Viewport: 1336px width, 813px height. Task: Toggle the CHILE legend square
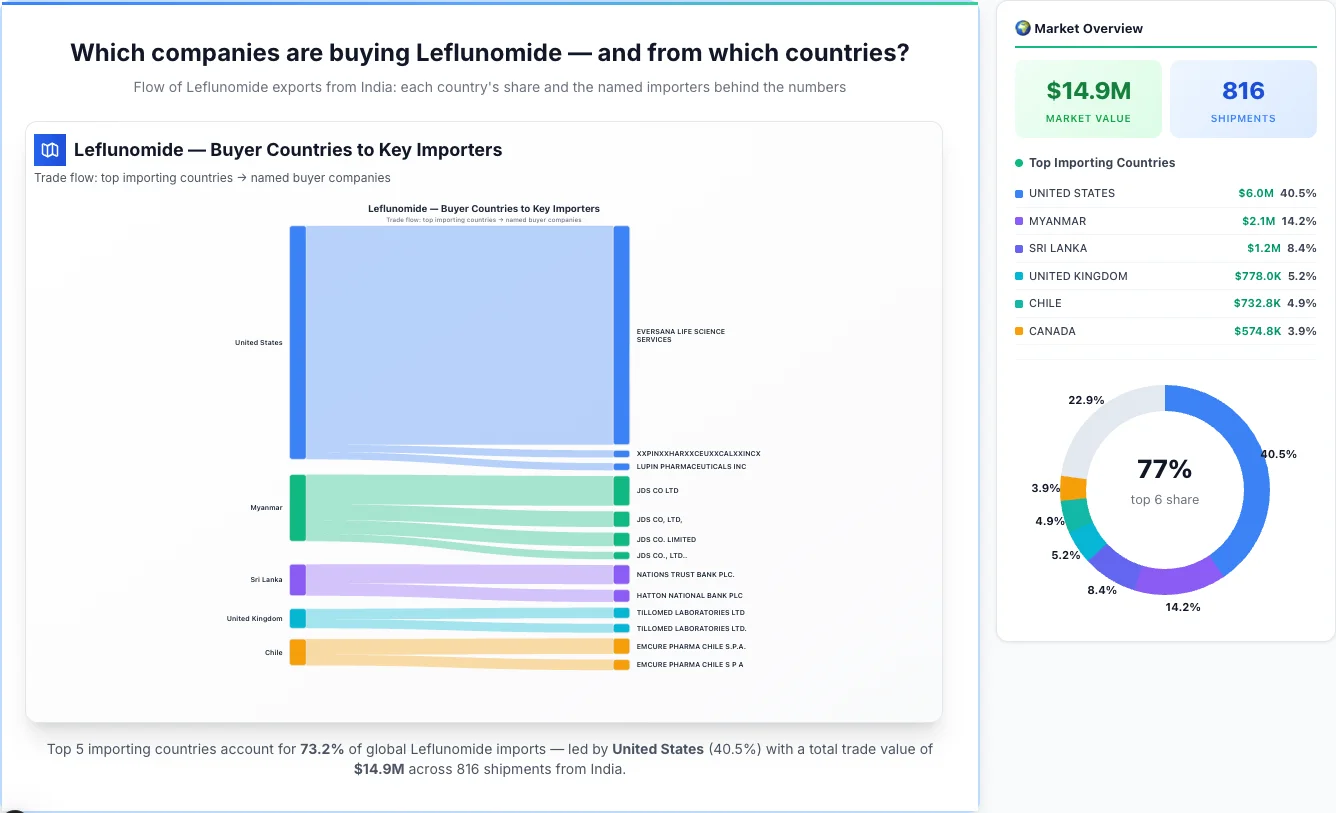1017,303
